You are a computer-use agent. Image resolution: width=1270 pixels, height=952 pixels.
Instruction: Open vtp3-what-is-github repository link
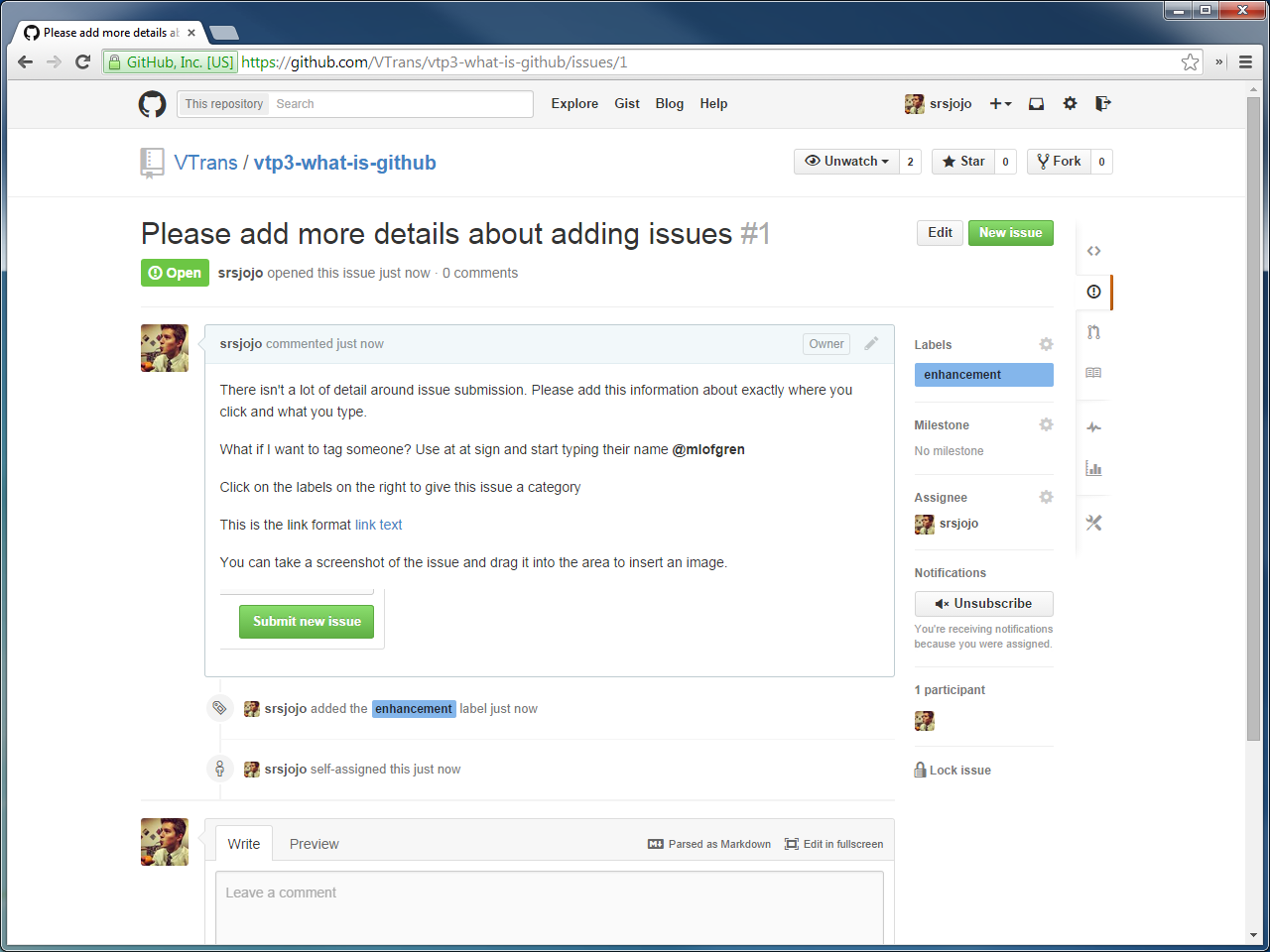tap(344, 163)
